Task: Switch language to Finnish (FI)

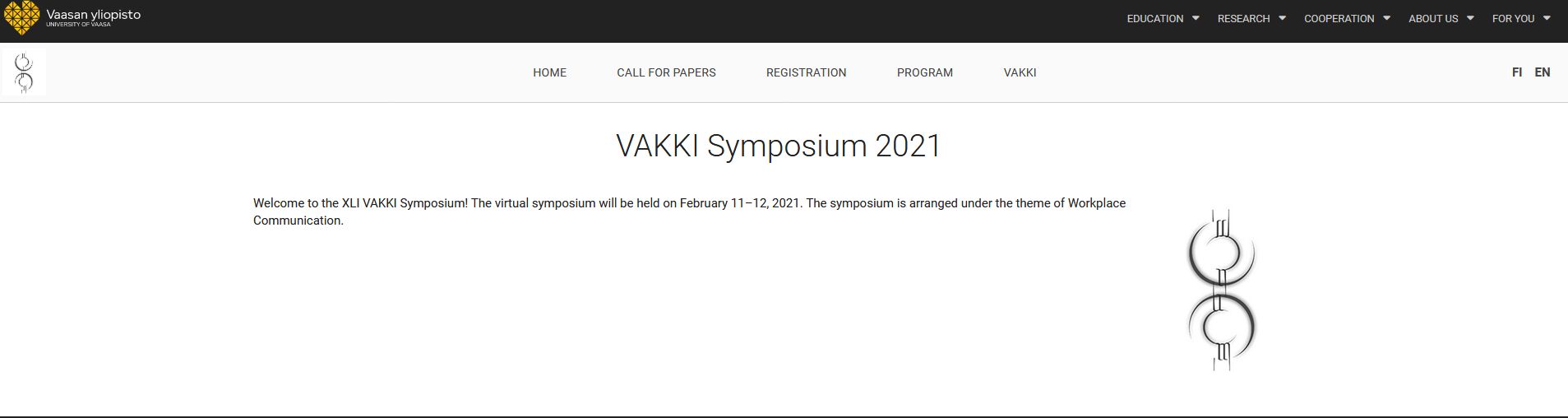Action: point(1517,72)
